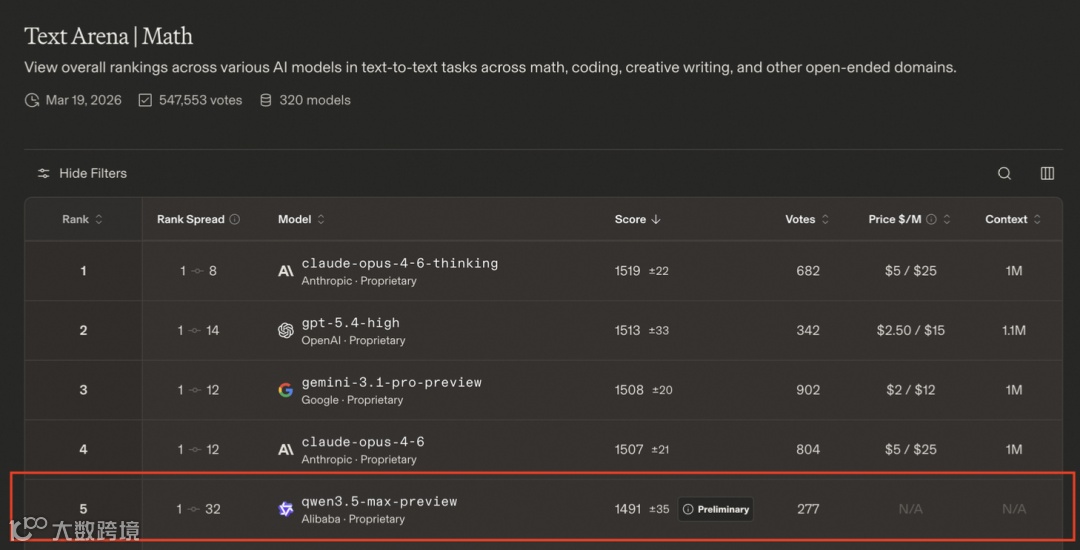1080x550 pixels.
Task: Click 547,553 votes text
Action: 200,101
